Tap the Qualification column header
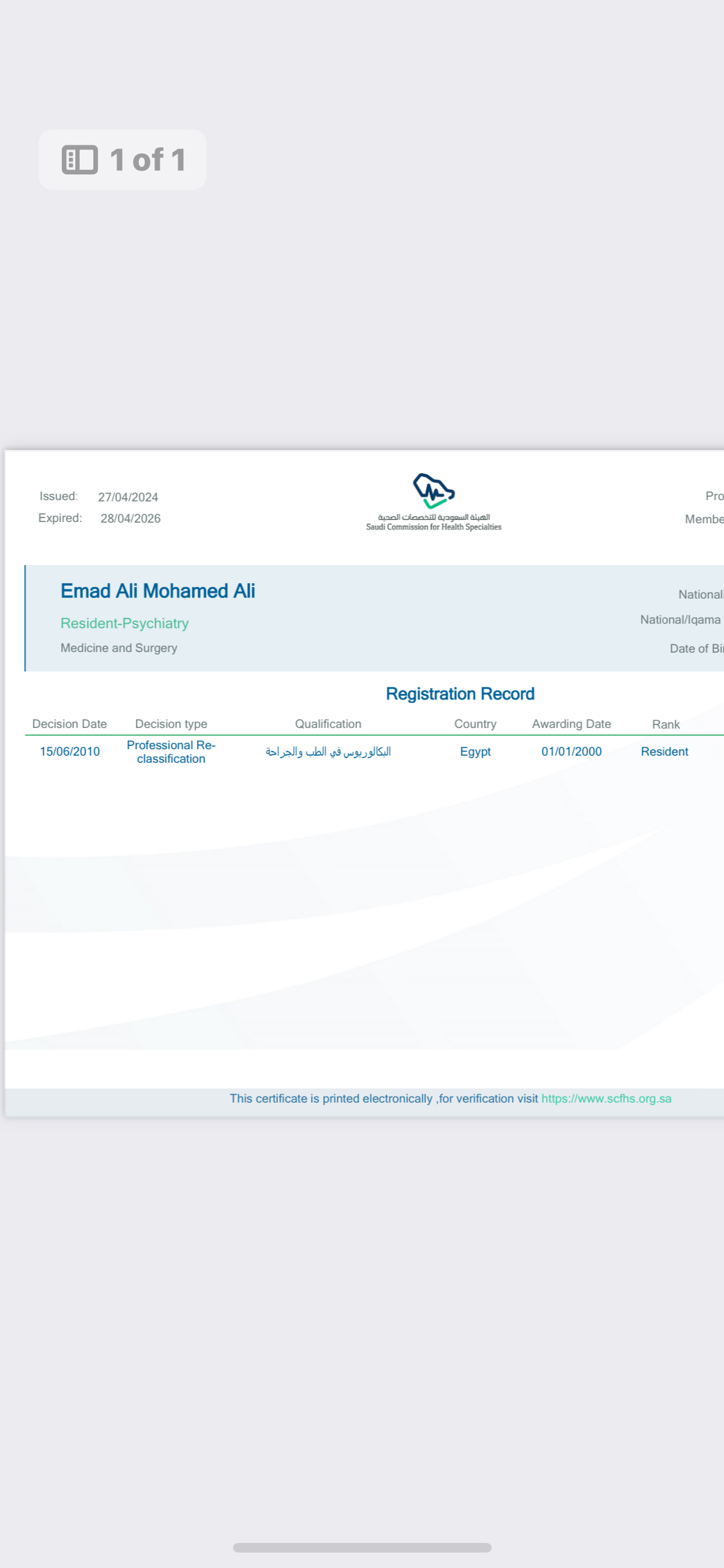 [328, 723]
